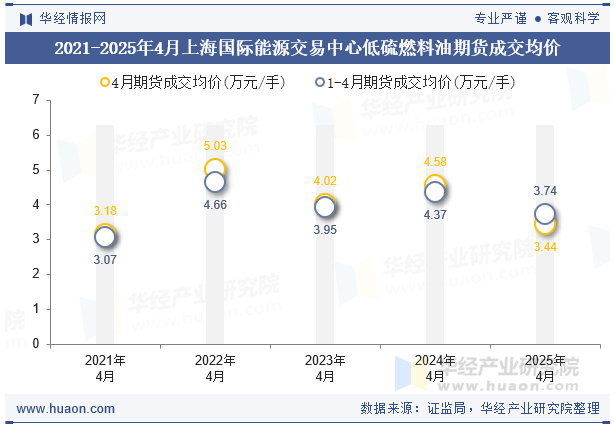This screenshot has height=427, width=615.
Task: Click the value label 4.58
Action: tap(435, 162)
